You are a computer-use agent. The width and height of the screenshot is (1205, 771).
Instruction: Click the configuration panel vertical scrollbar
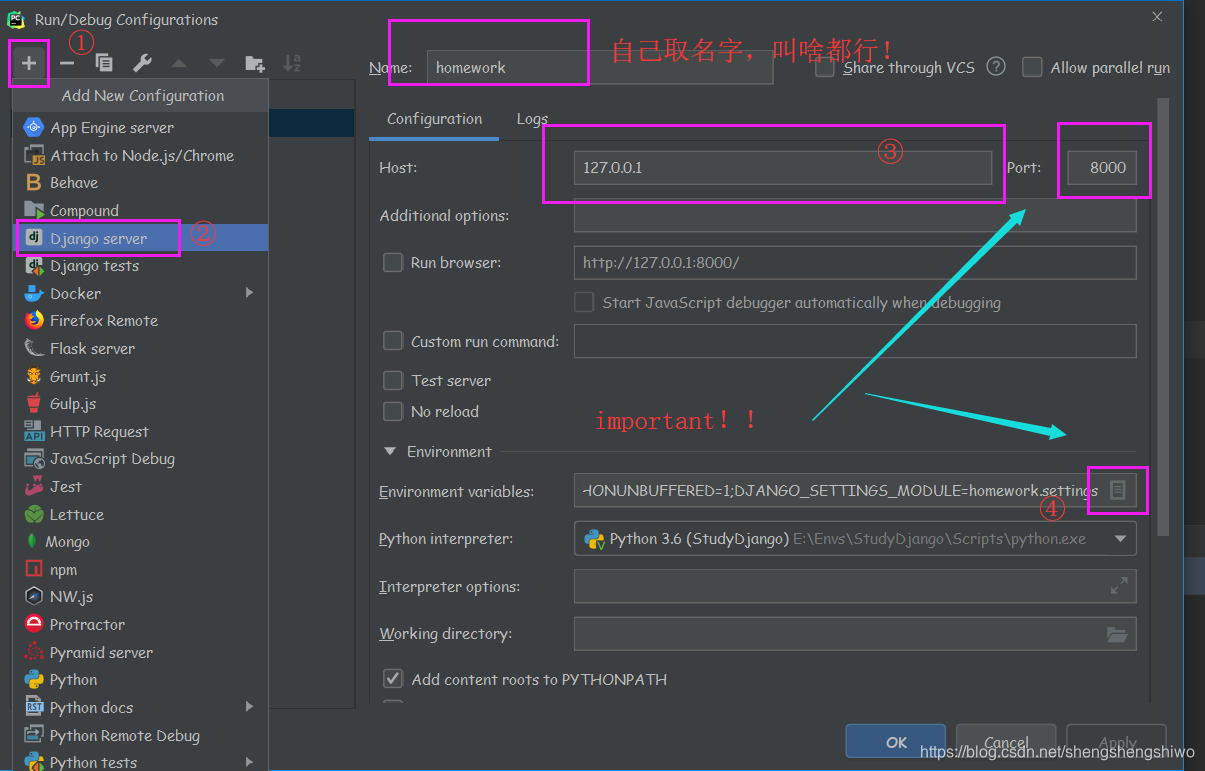[x=1163, y=318]
